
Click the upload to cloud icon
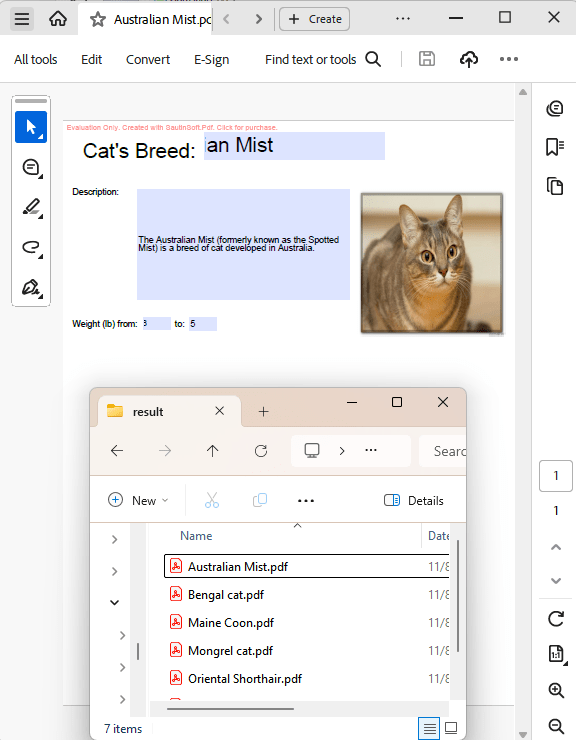[468, 59]
